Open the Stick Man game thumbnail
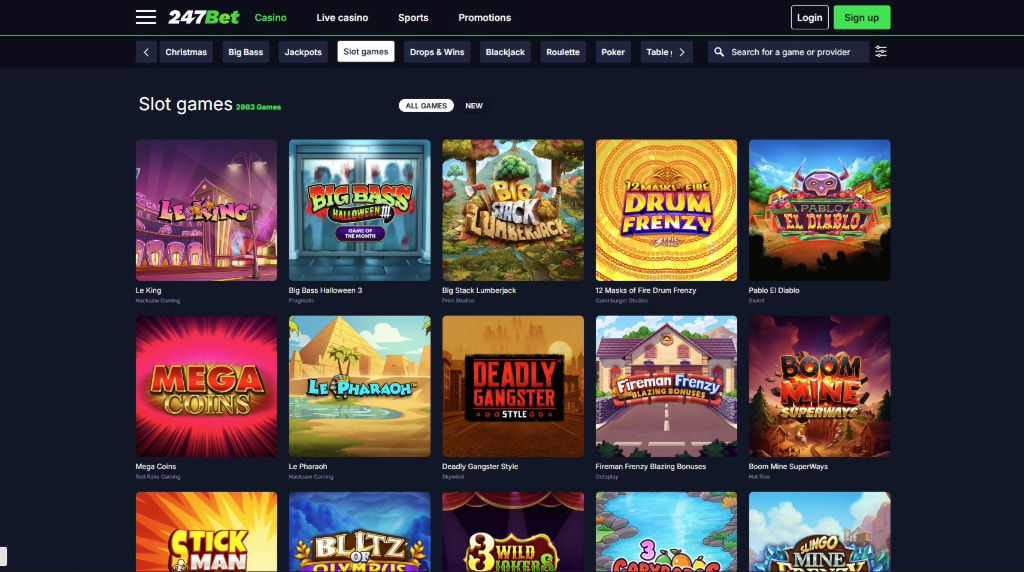Viewport: 1024px width, 572px height. point(206,532)
